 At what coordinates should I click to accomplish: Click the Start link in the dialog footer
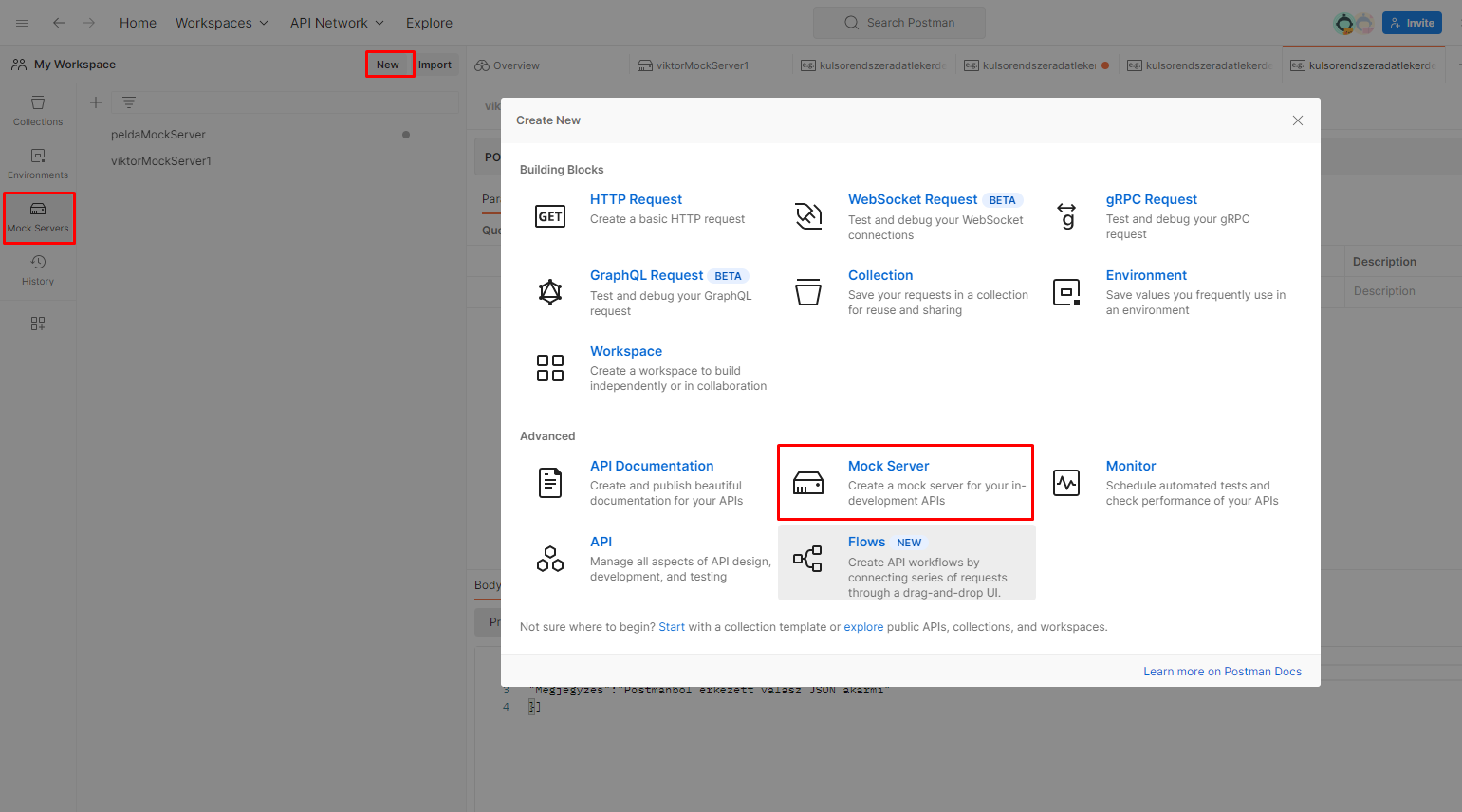(672, 627)
